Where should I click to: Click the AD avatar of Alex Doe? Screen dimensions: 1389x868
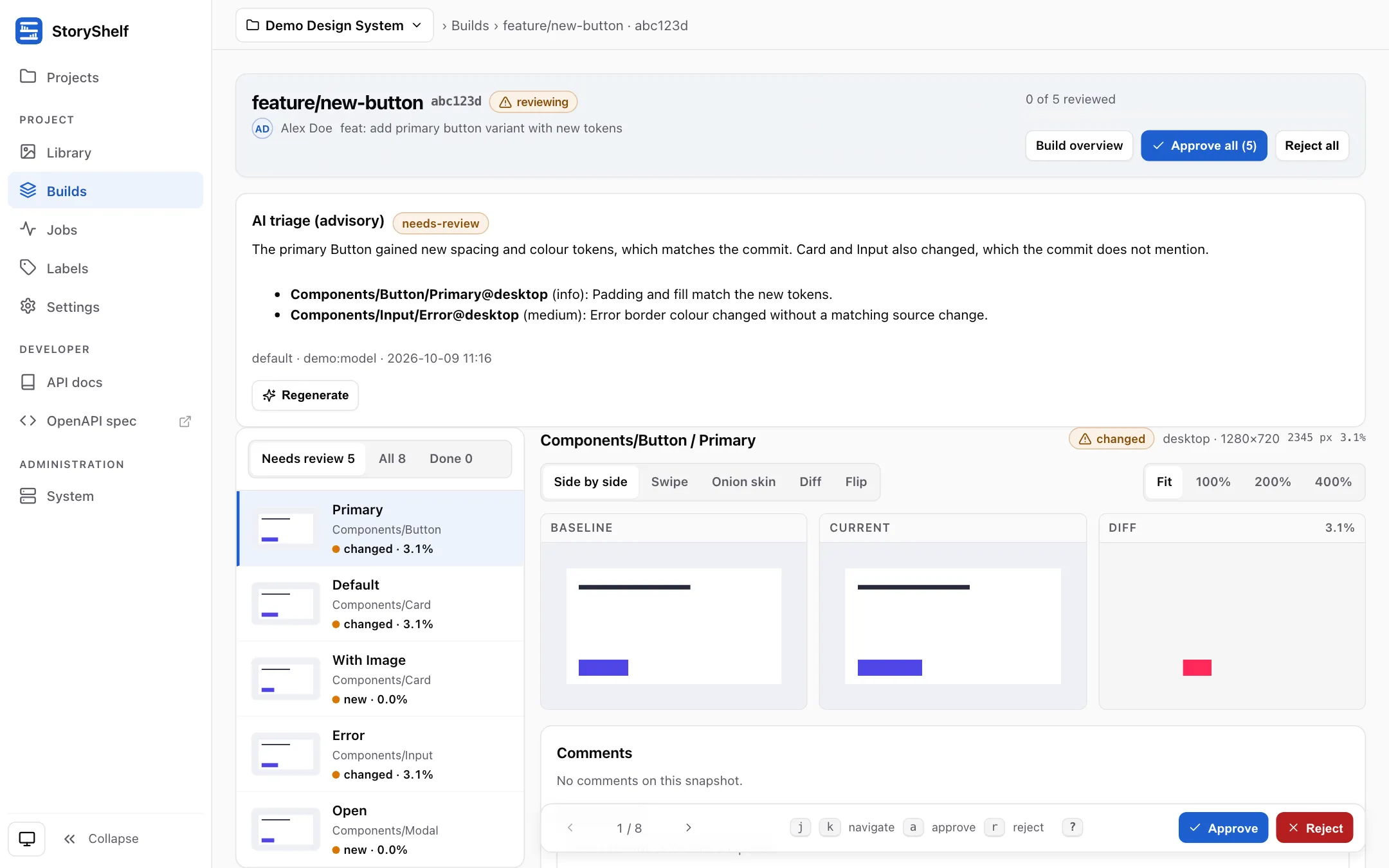click(262, 129)
